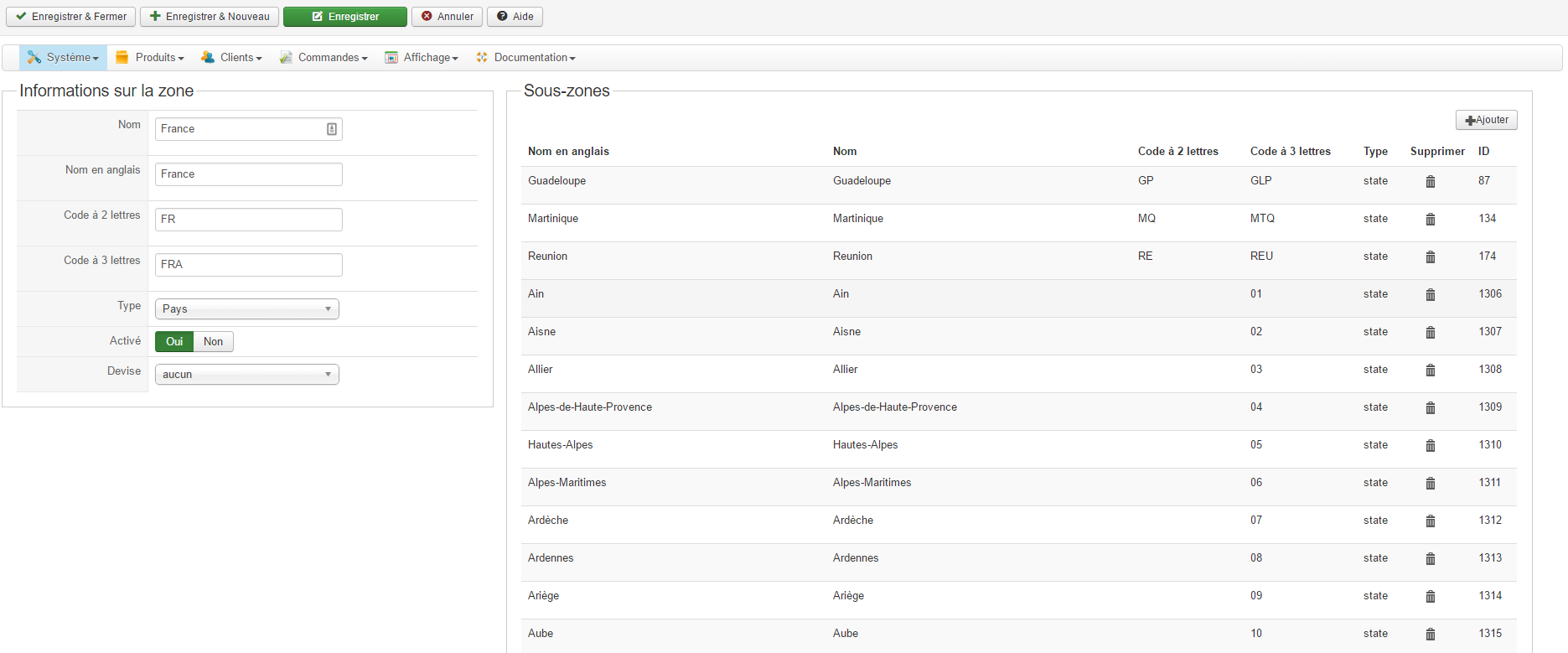Click the green Enregistrer button

pyautogui.click(x=345, y=17)
